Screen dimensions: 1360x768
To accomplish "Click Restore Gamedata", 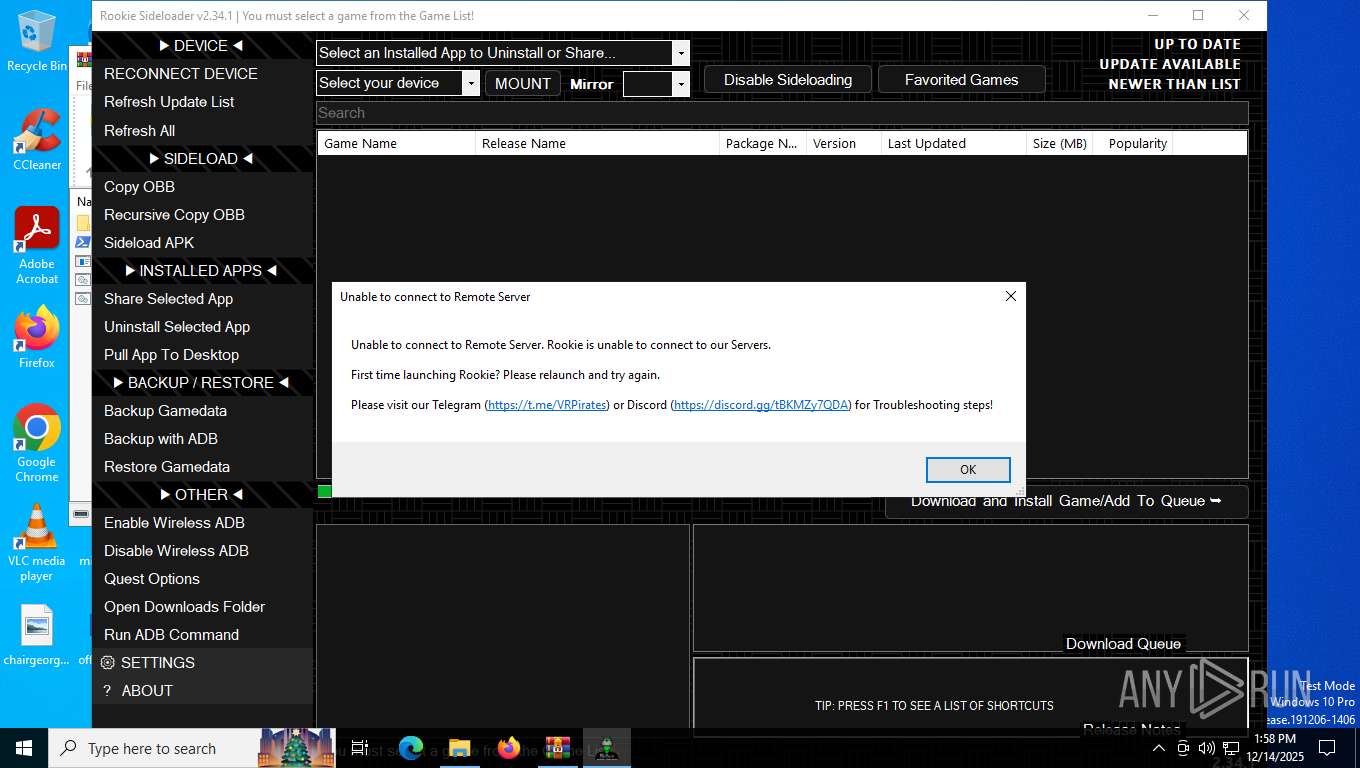I will pos(202,466).
